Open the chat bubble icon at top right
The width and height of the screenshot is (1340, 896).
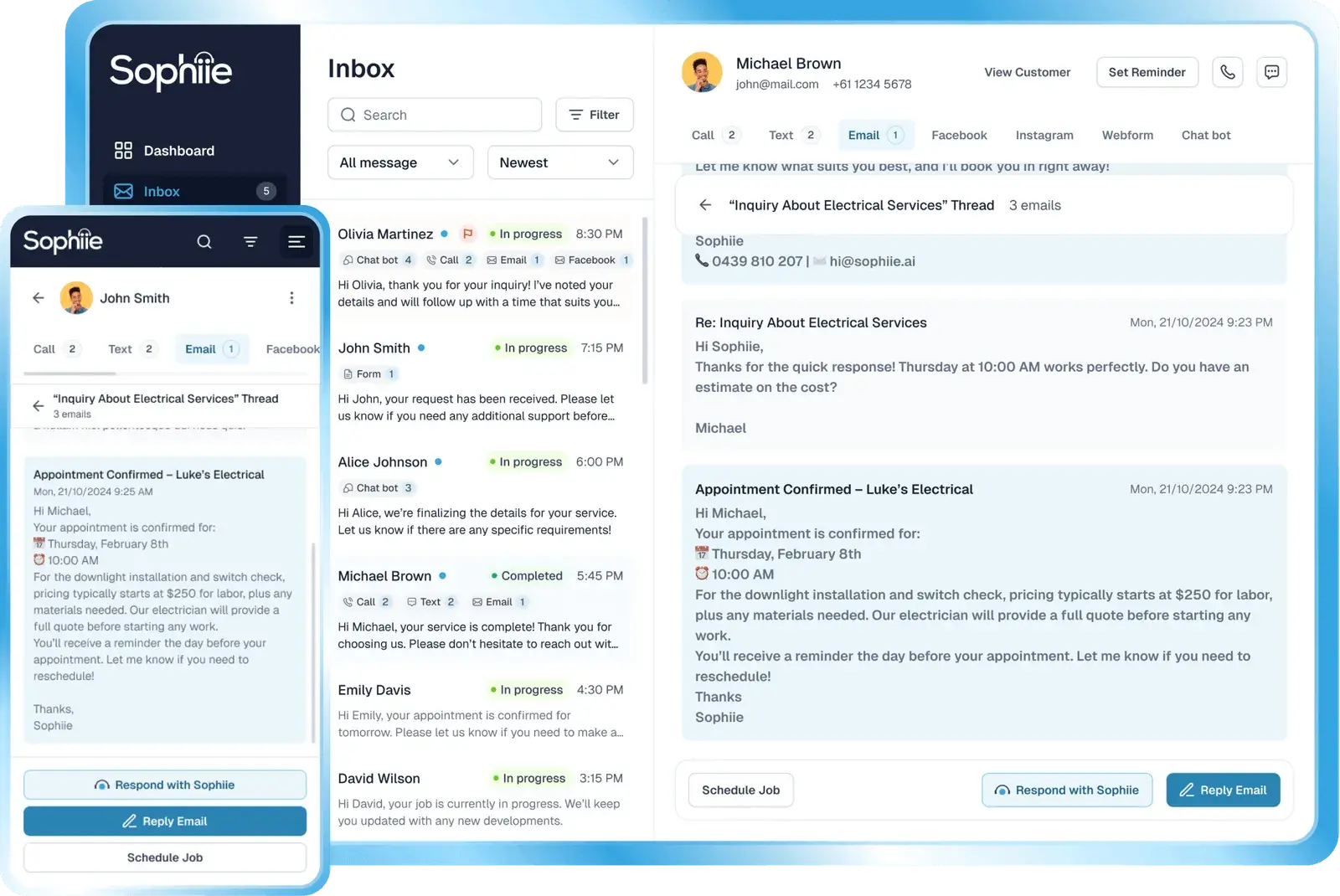click(1271, 72)
